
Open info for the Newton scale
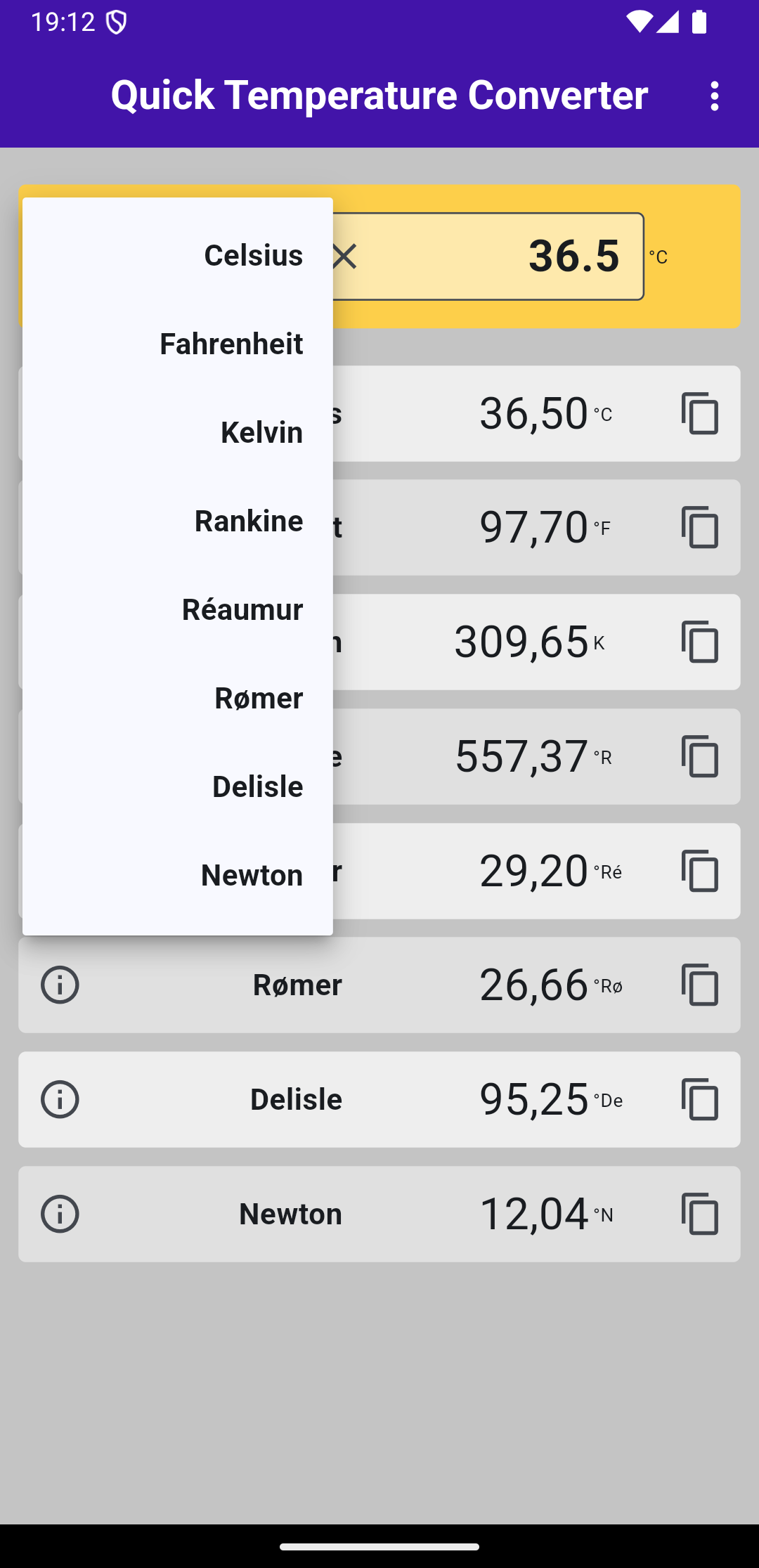click(60, 1214)
